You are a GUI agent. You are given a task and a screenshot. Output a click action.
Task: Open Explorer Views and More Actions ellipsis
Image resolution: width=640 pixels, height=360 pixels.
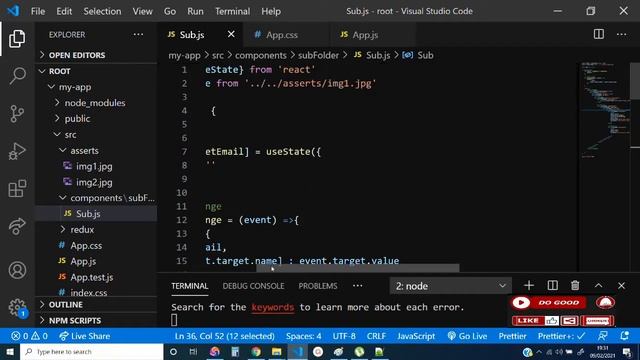tap(138, 34)
